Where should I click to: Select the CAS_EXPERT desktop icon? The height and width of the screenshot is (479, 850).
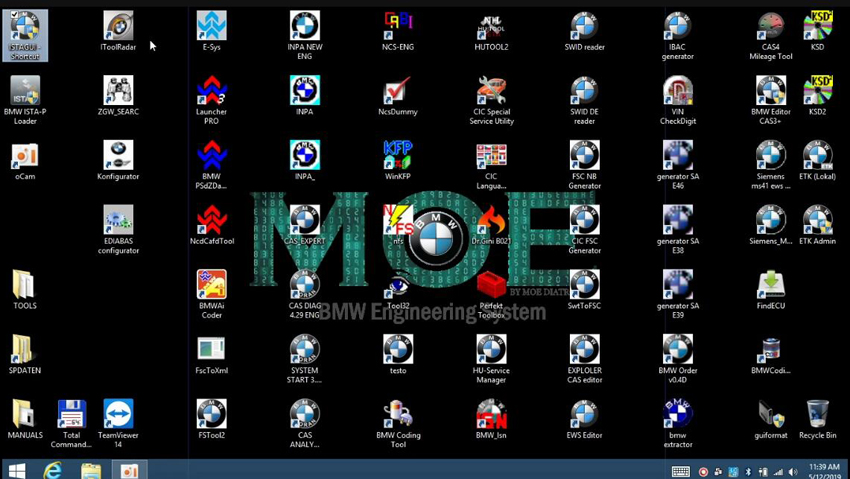pyautogui.click(x=305, y=225)
